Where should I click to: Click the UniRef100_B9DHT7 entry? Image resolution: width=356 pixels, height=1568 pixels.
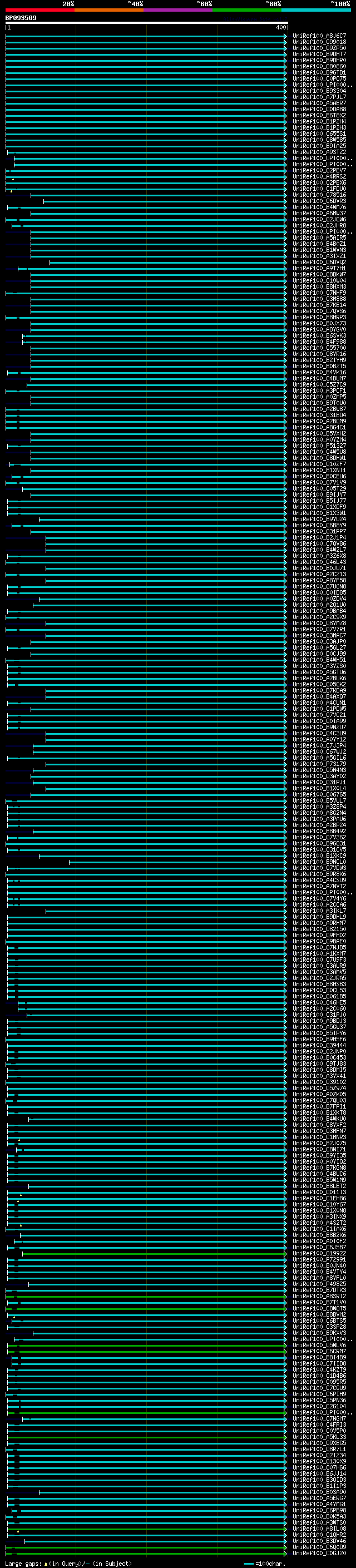tap(319, 54)
